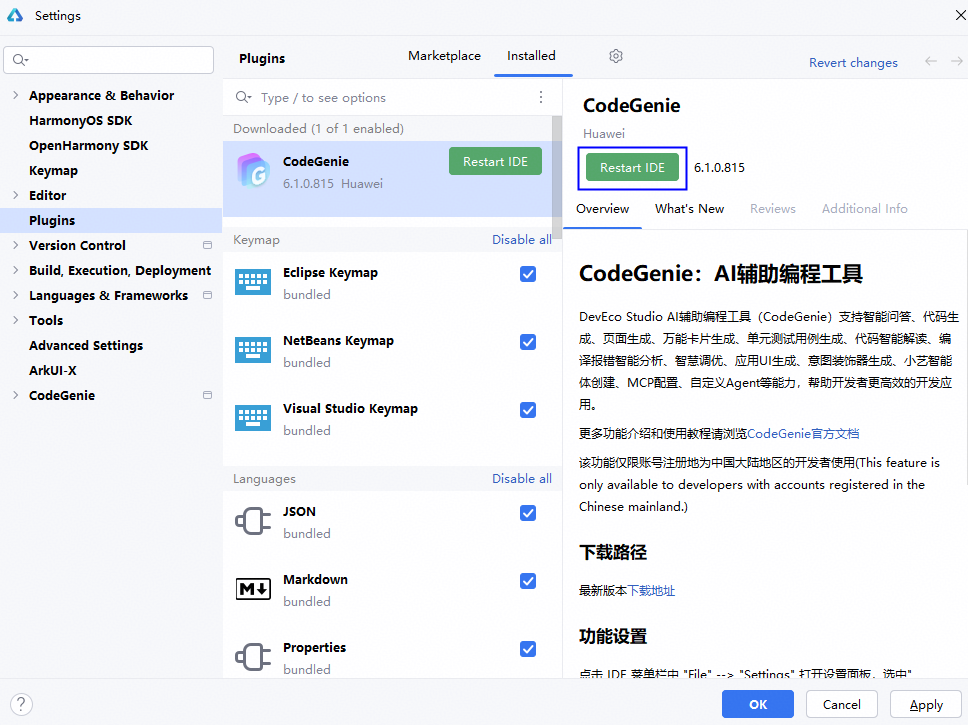Click the CodeGenie plugin logo icon
This screenshot has height=725, width=968.
click(x=253, y=171)
